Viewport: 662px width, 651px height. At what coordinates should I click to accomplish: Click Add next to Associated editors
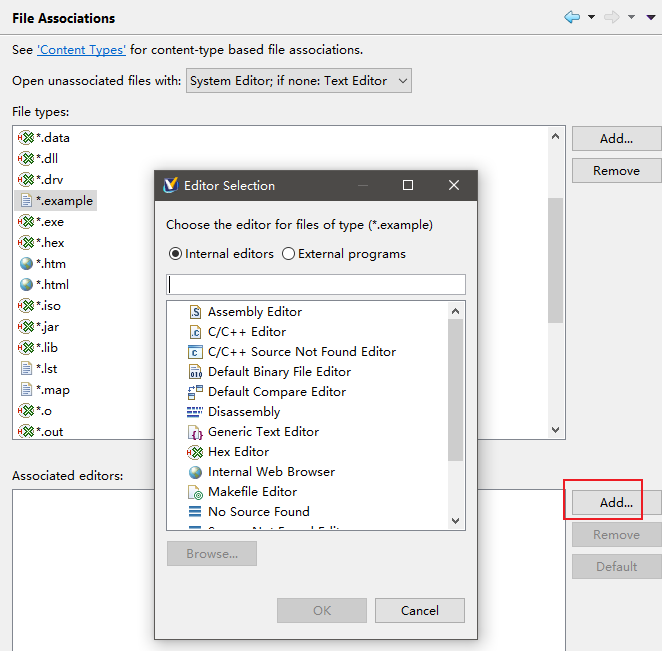pos(616,502)
